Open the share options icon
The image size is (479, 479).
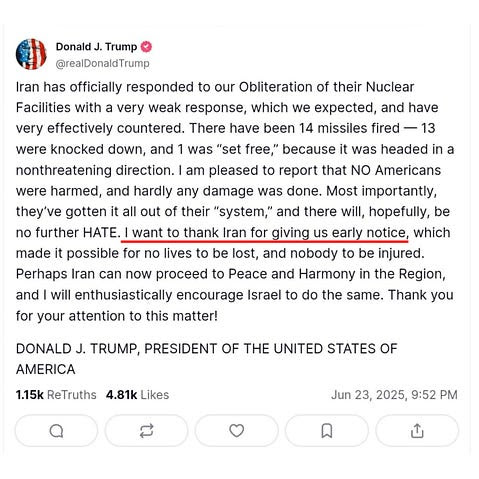click(x=417, y=431)
